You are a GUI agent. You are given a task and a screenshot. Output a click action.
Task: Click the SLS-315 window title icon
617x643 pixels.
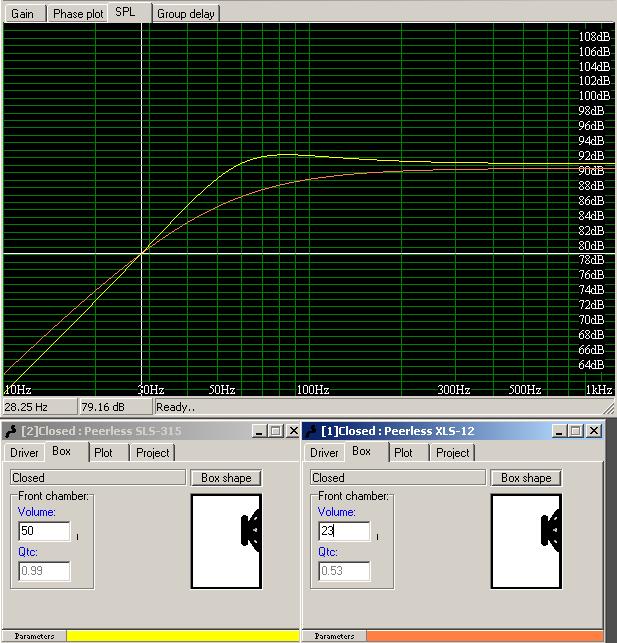tap(11, 431)
